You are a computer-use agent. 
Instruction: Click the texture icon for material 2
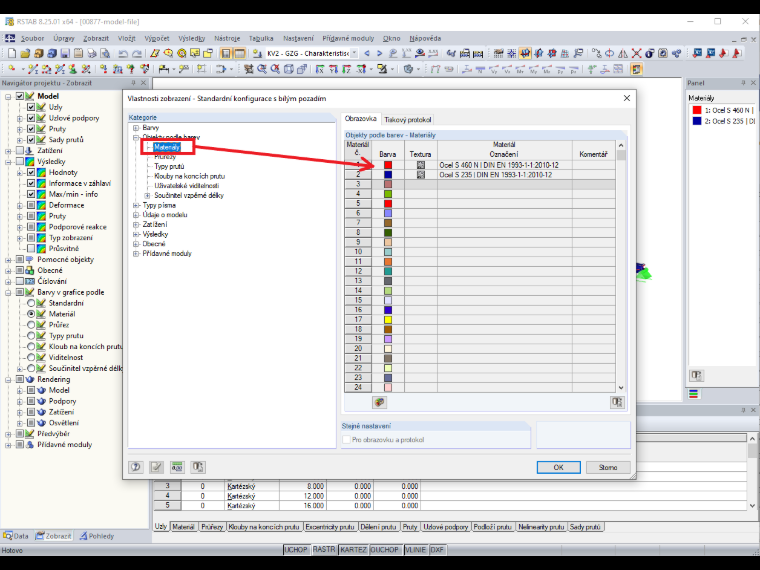coord(421,175)
